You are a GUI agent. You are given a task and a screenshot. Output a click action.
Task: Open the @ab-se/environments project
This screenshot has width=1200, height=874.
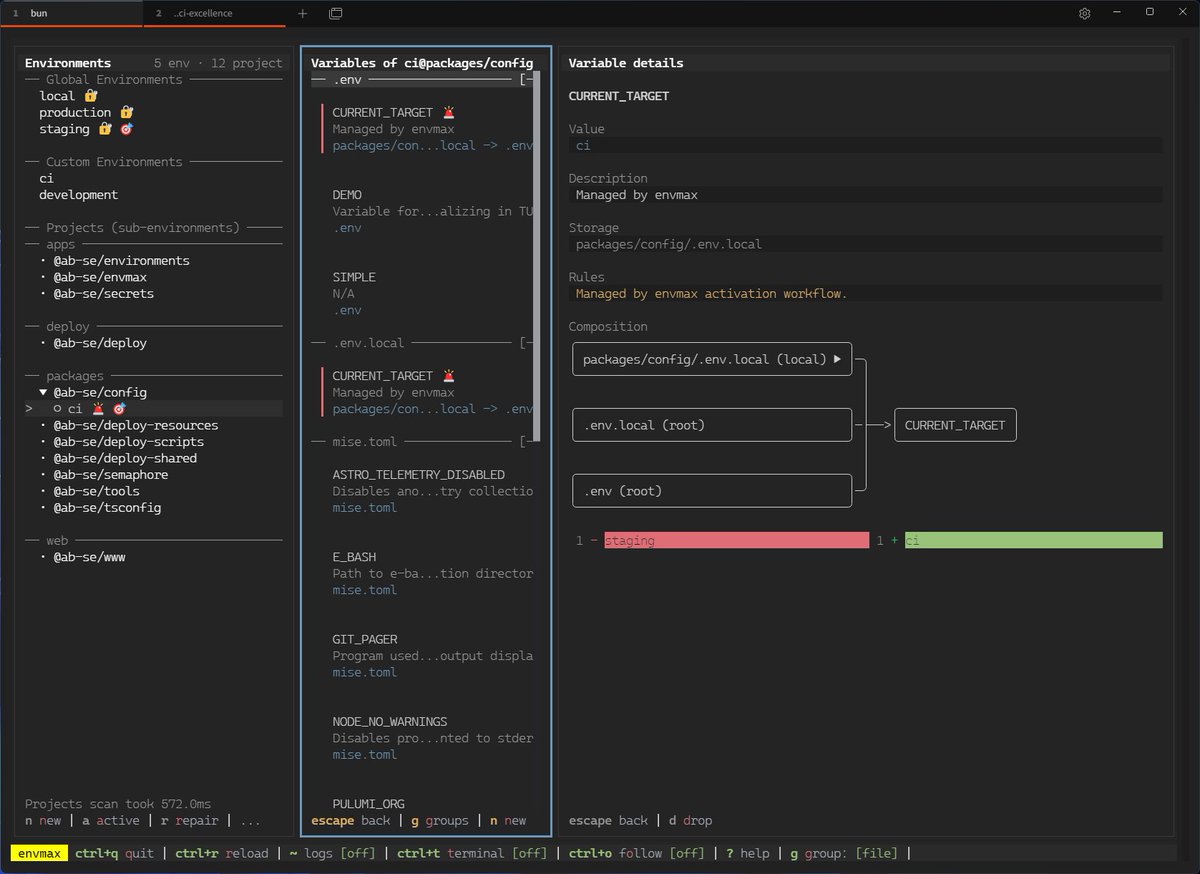tap(121, 261)
